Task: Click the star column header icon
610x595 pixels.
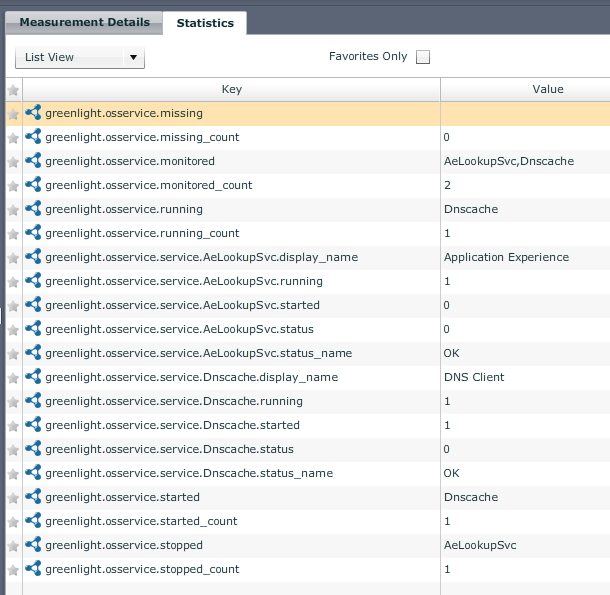Action: (x=13, y=90)
